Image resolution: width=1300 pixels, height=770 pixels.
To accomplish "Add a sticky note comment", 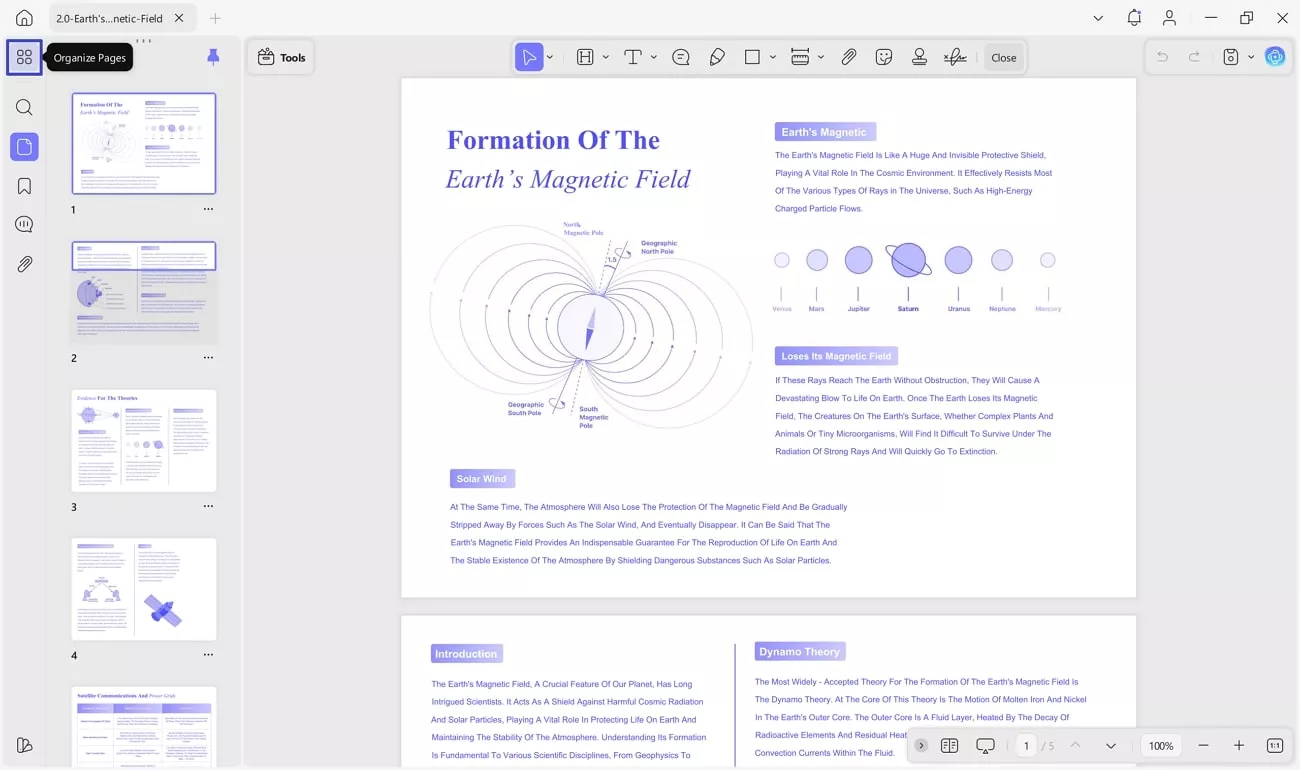I will point(681,58).
